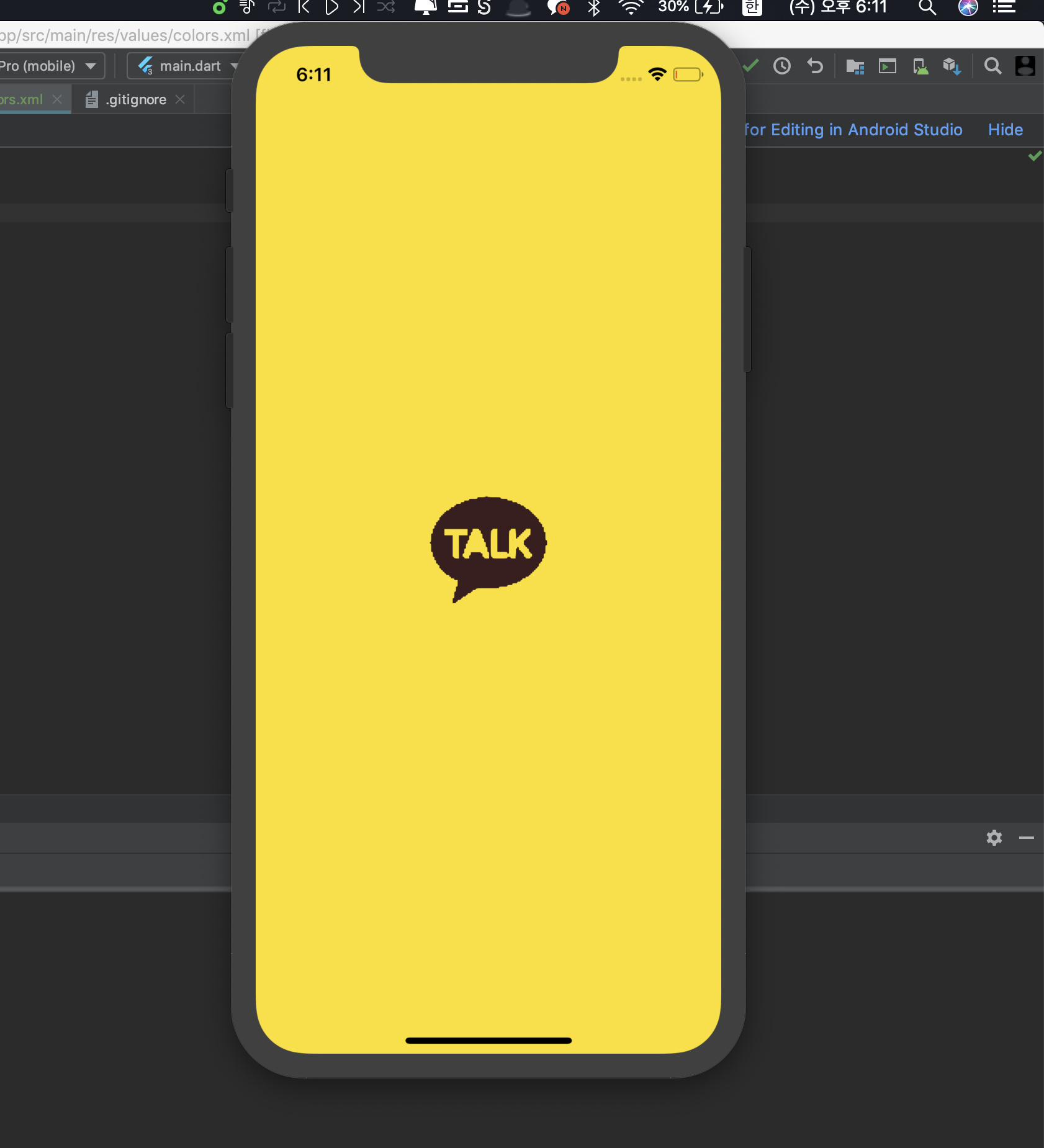1044x1148 pixels.
Task: Click the previous track menu bar icon
Action: (x=304, y=7)
